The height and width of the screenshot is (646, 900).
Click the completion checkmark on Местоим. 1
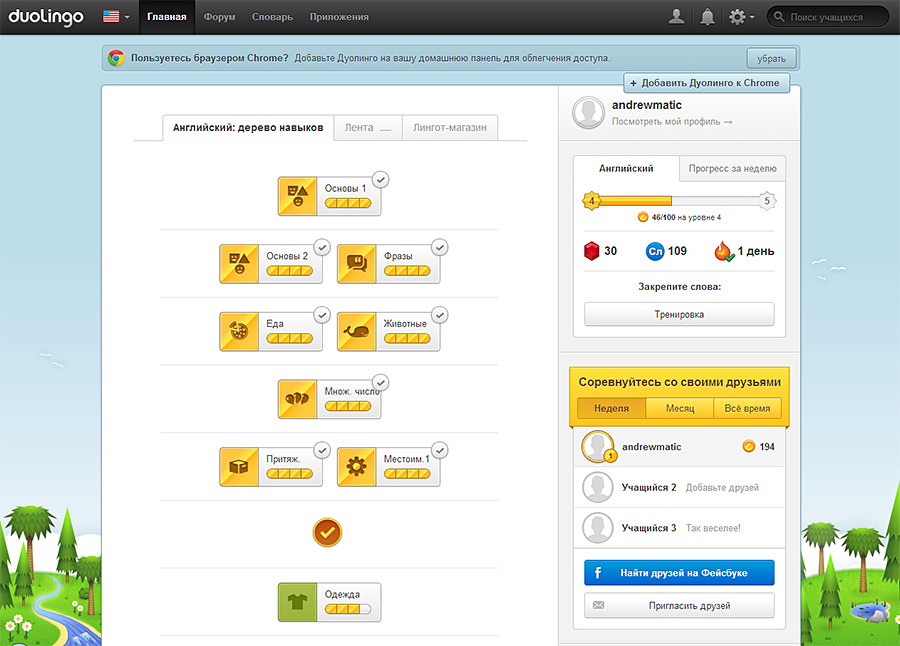[x=440, y=450]
